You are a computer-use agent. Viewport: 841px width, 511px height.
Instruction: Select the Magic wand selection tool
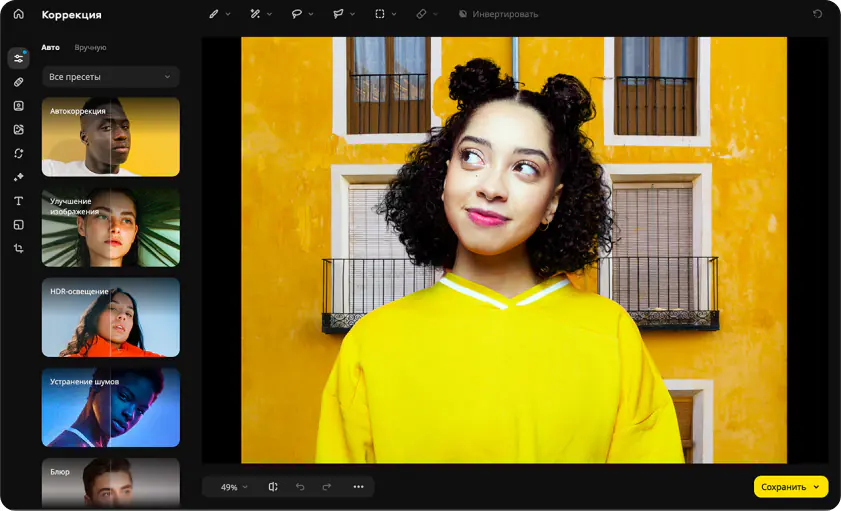tap(255, 14)
